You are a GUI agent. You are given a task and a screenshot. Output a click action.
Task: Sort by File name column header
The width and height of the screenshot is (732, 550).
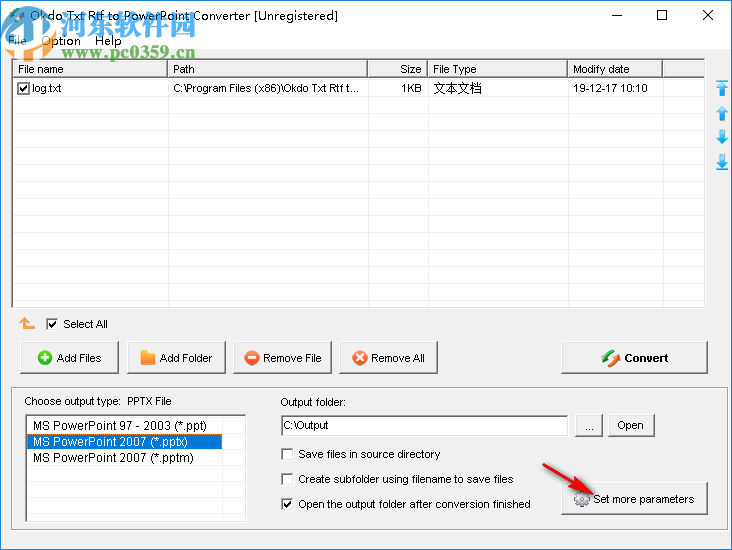pyautogui.click(x=90, y=69)
